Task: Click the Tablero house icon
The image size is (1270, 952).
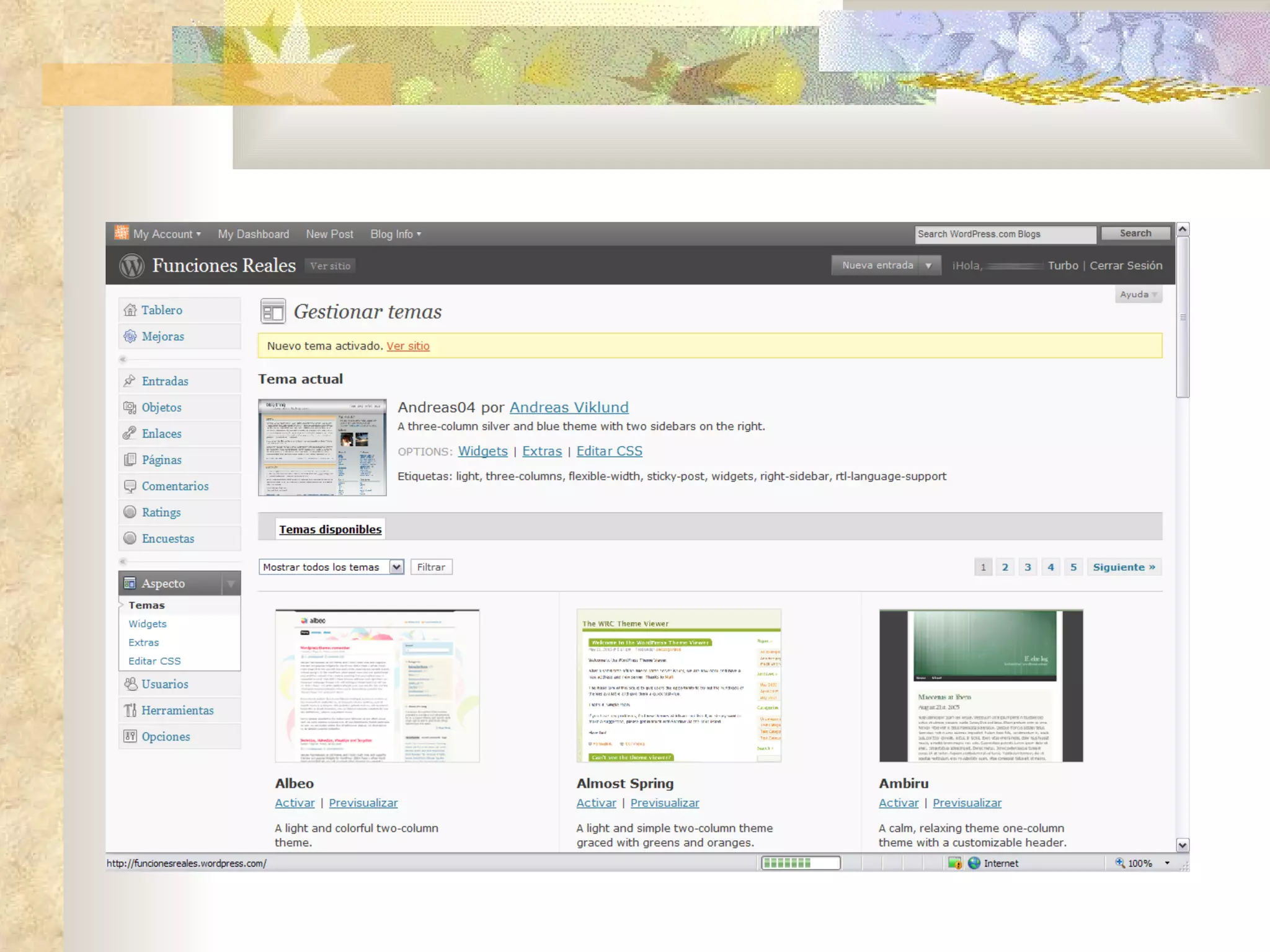Action: pyautogui.click(x=130, y=310)
